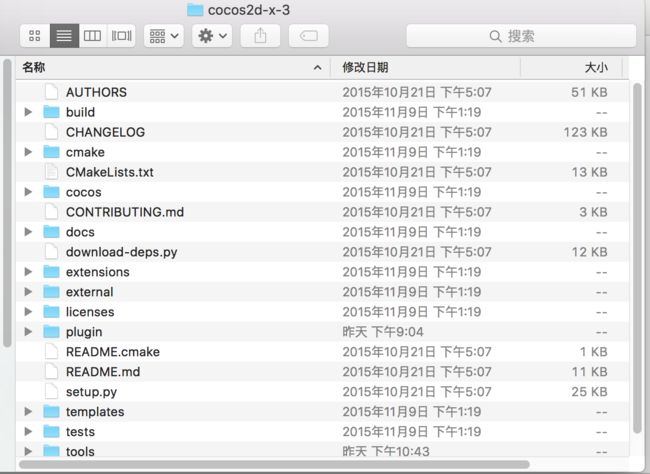
Task: Click the 搜索 search field
Action: click(x=521, y=36)
